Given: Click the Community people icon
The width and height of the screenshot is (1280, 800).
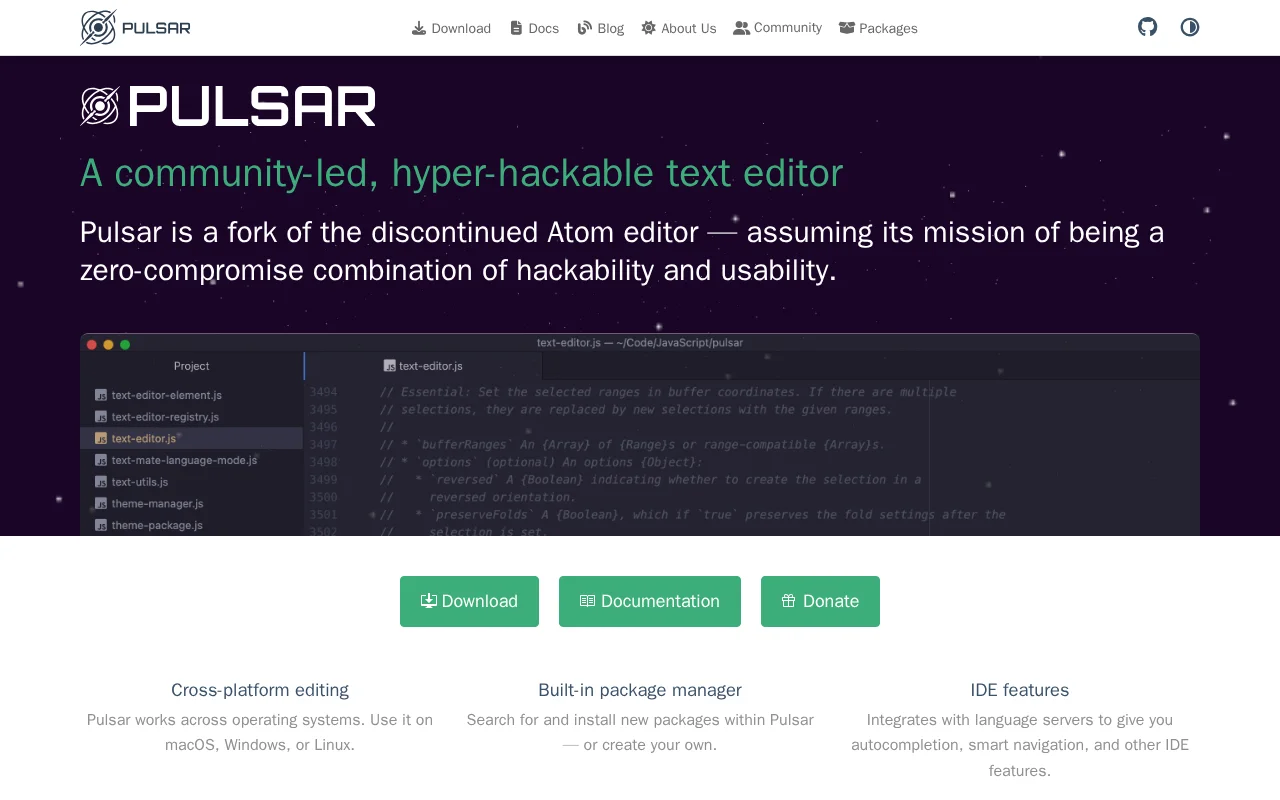Looking at the screenshot, I should 741,28.
